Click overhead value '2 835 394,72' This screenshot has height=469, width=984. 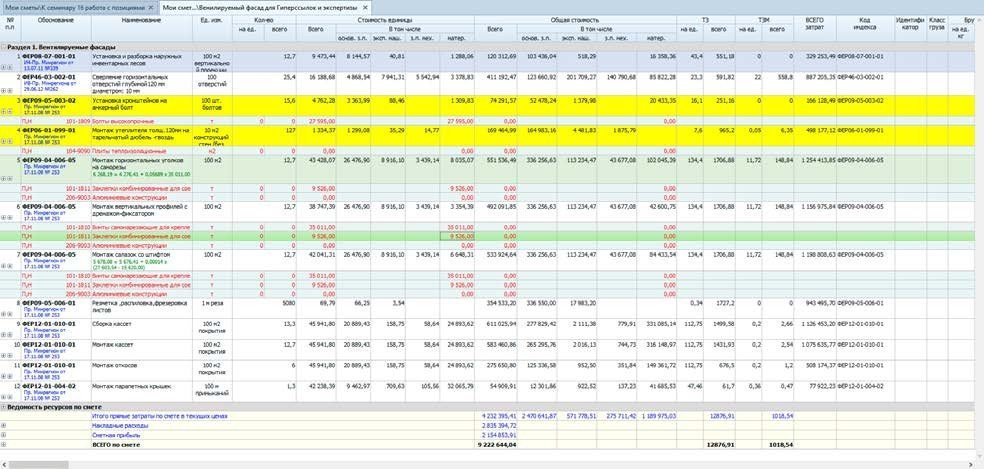pos(499,426)
